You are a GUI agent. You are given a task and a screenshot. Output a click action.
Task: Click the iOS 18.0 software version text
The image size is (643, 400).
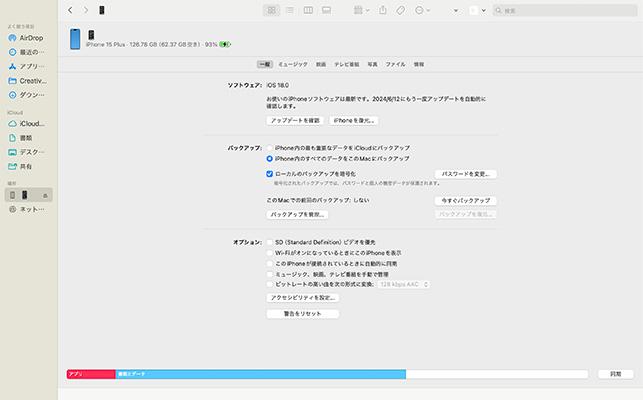click(x=278, y=85)
